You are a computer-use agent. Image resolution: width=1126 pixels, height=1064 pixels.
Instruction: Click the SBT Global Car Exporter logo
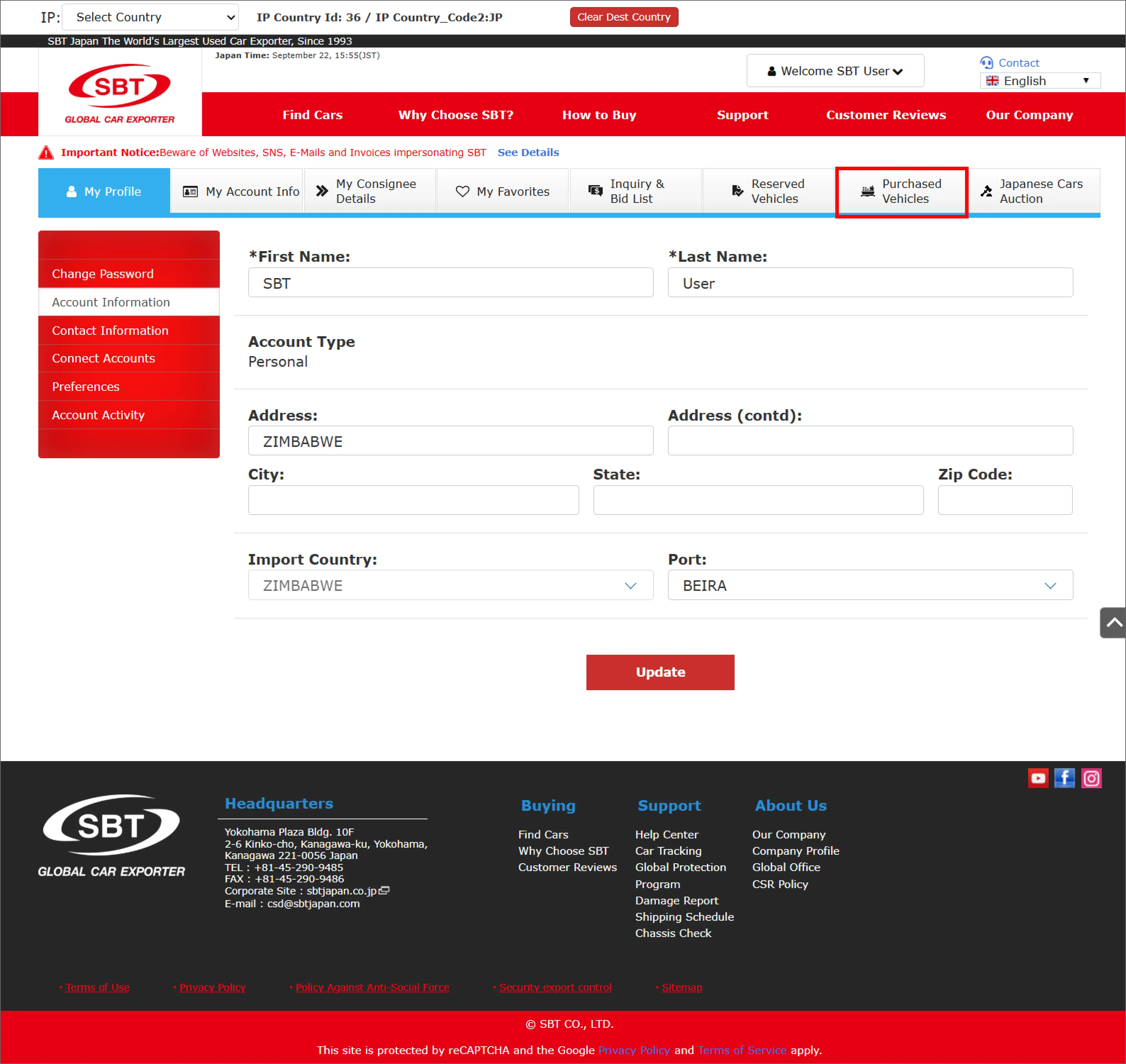119,93
